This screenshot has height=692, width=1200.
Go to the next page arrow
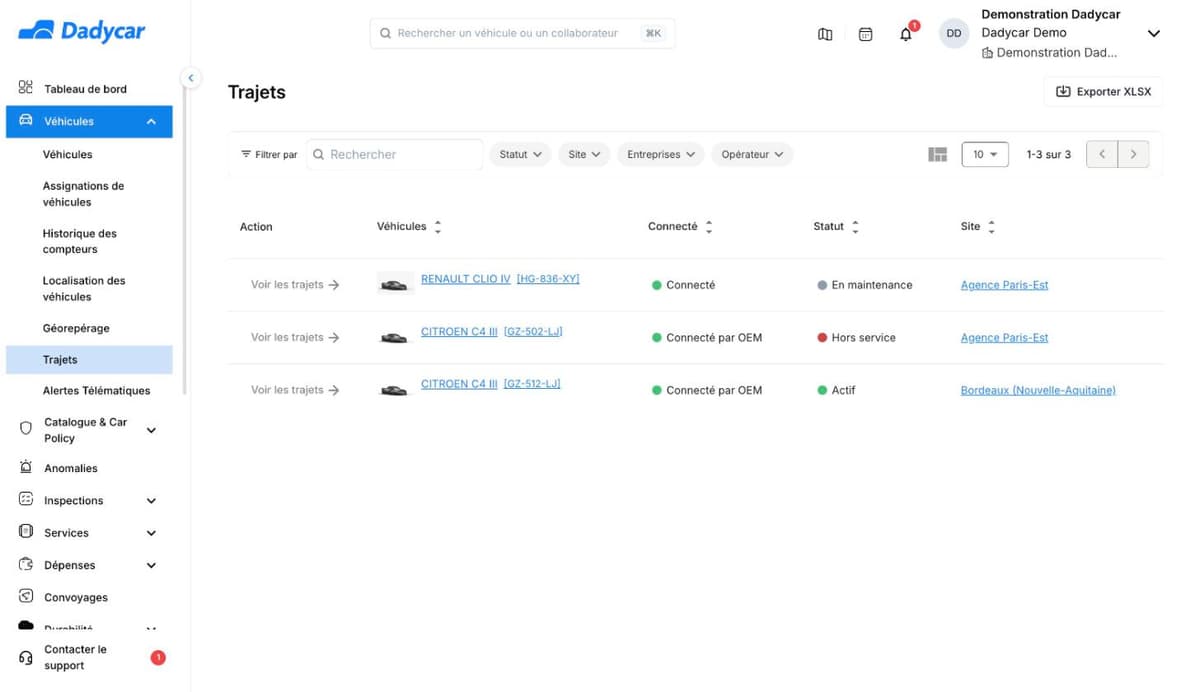(1133, 154)
